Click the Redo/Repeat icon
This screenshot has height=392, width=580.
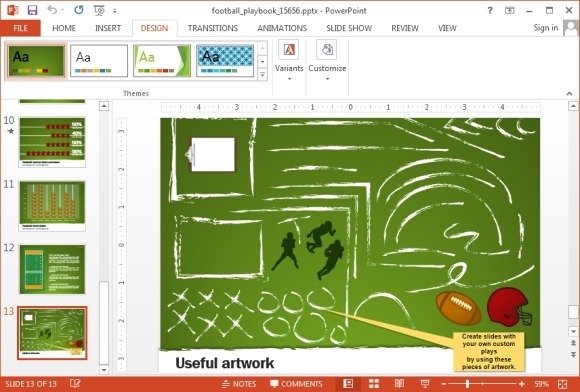78,10
